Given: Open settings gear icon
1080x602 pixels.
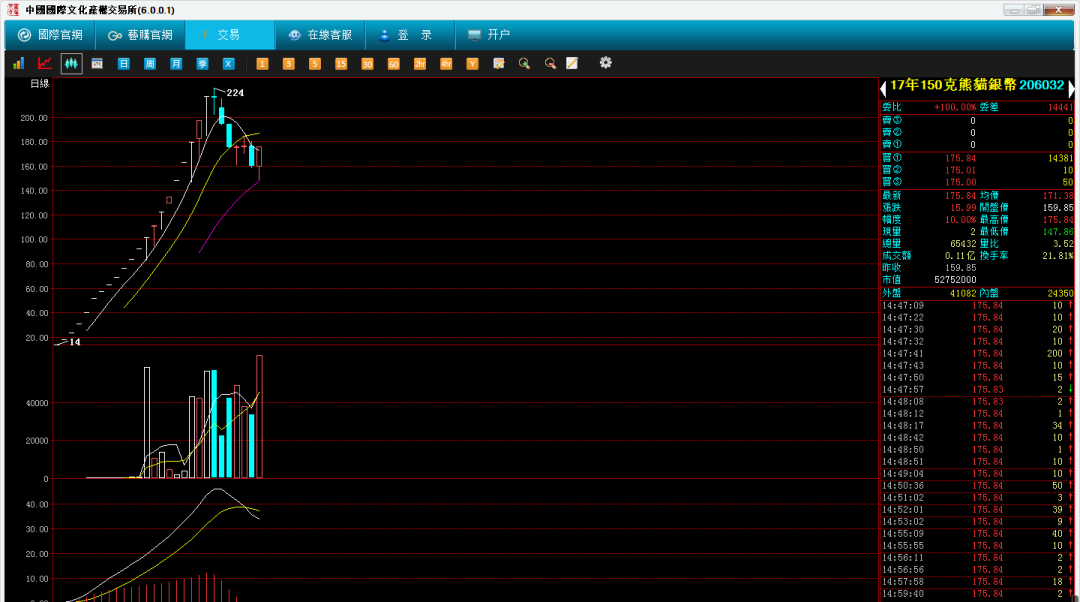Looking at the screenshot, I should 605,63.
